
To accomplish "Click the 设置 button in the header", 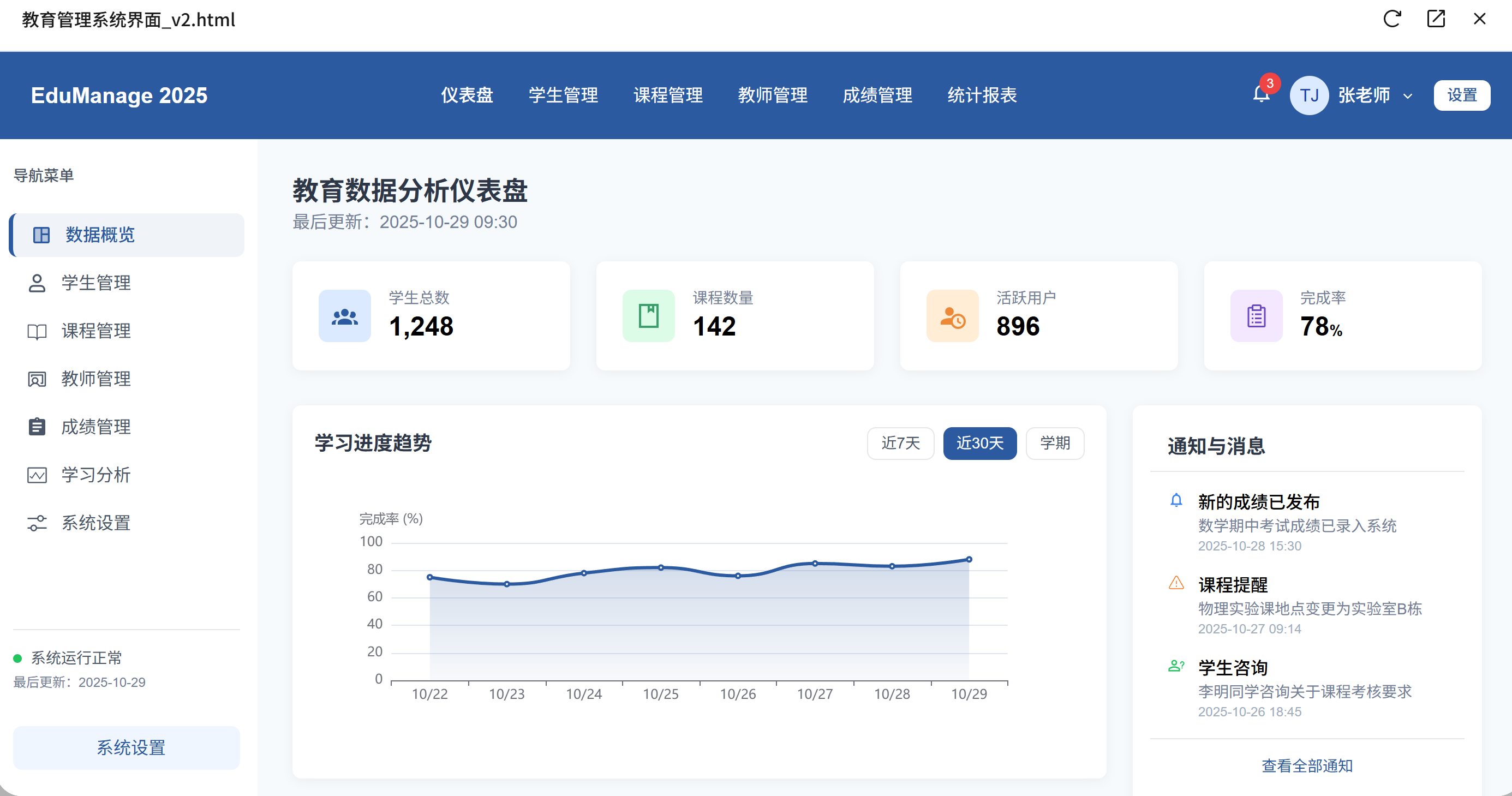I will point(1462,94).
